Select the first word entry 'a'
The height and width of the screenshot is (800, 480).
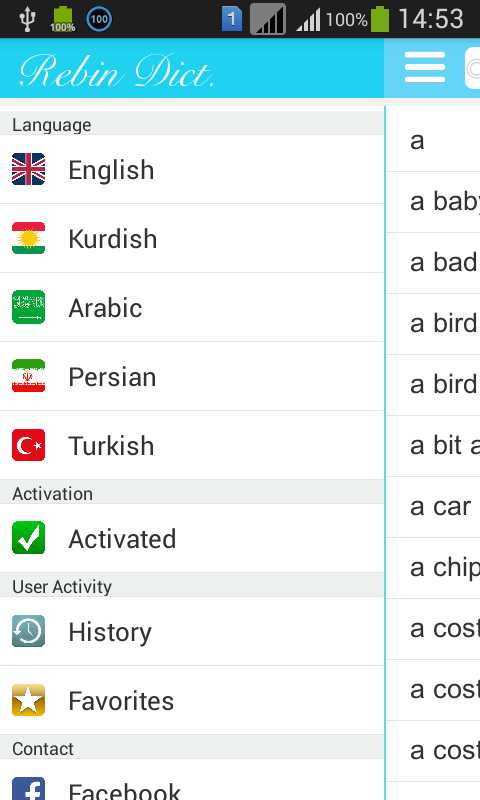coord(433,140)
